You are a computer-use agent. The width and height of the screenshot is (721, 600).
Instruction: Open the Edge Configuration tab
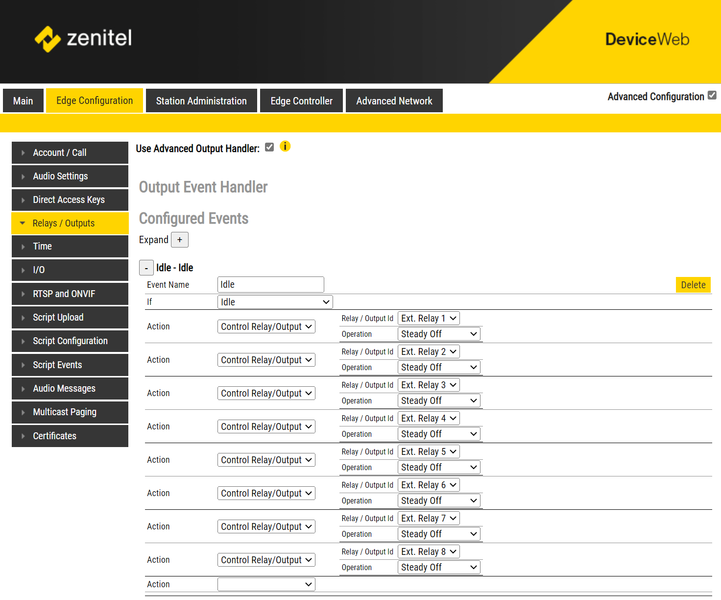coord(94,101)
